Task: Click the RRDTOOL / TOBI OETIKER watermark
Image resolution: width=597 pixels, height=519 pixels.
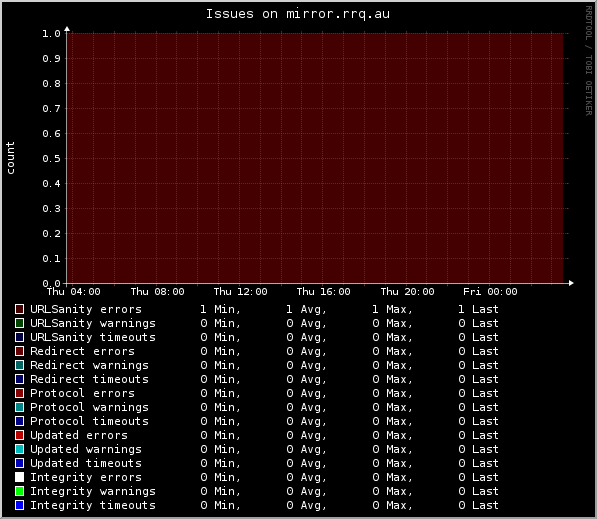Action: pos(589,61)
